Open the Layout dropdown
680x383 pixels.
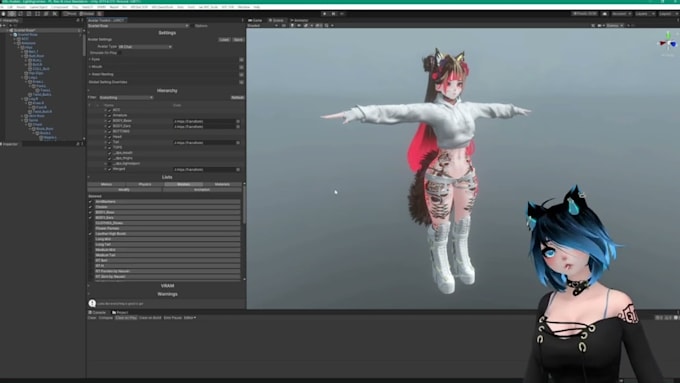coord(668,14)
